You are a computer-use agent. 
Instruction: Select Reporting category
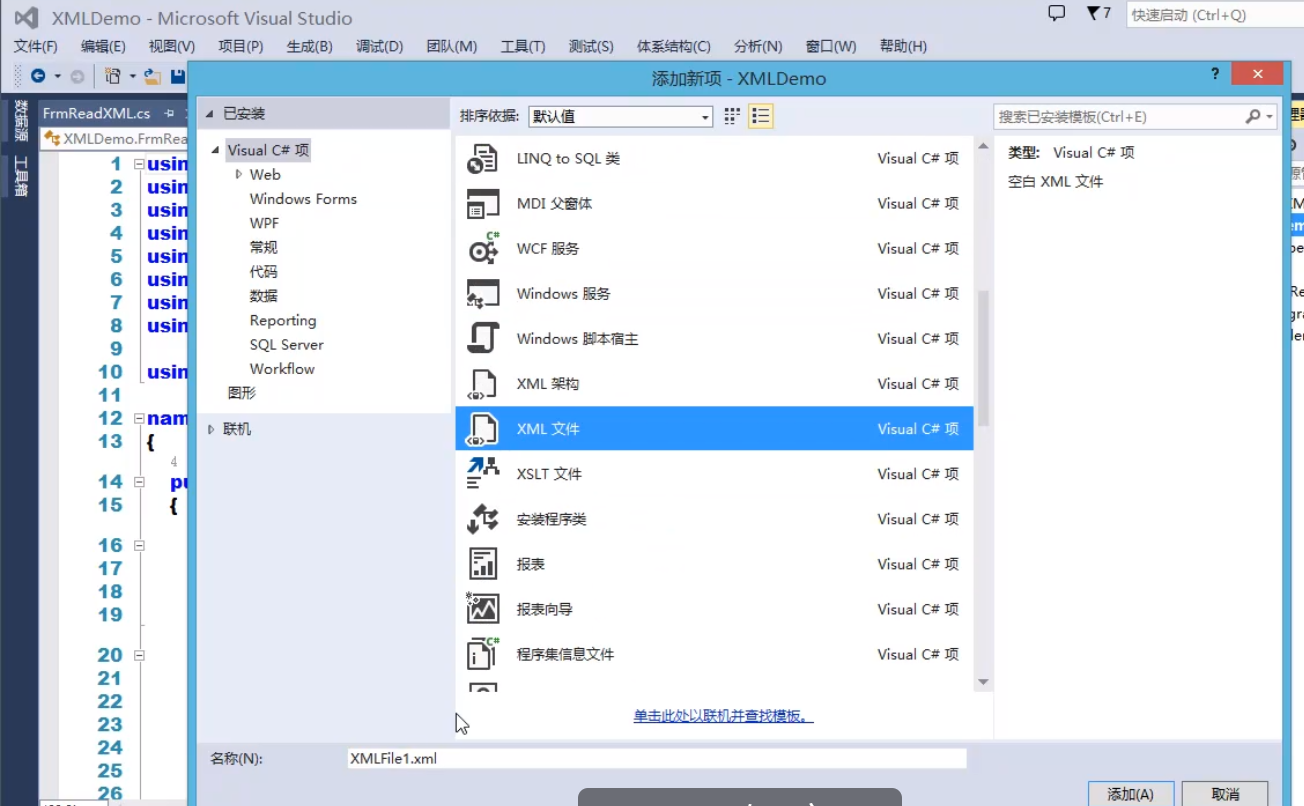pos(283,320)
